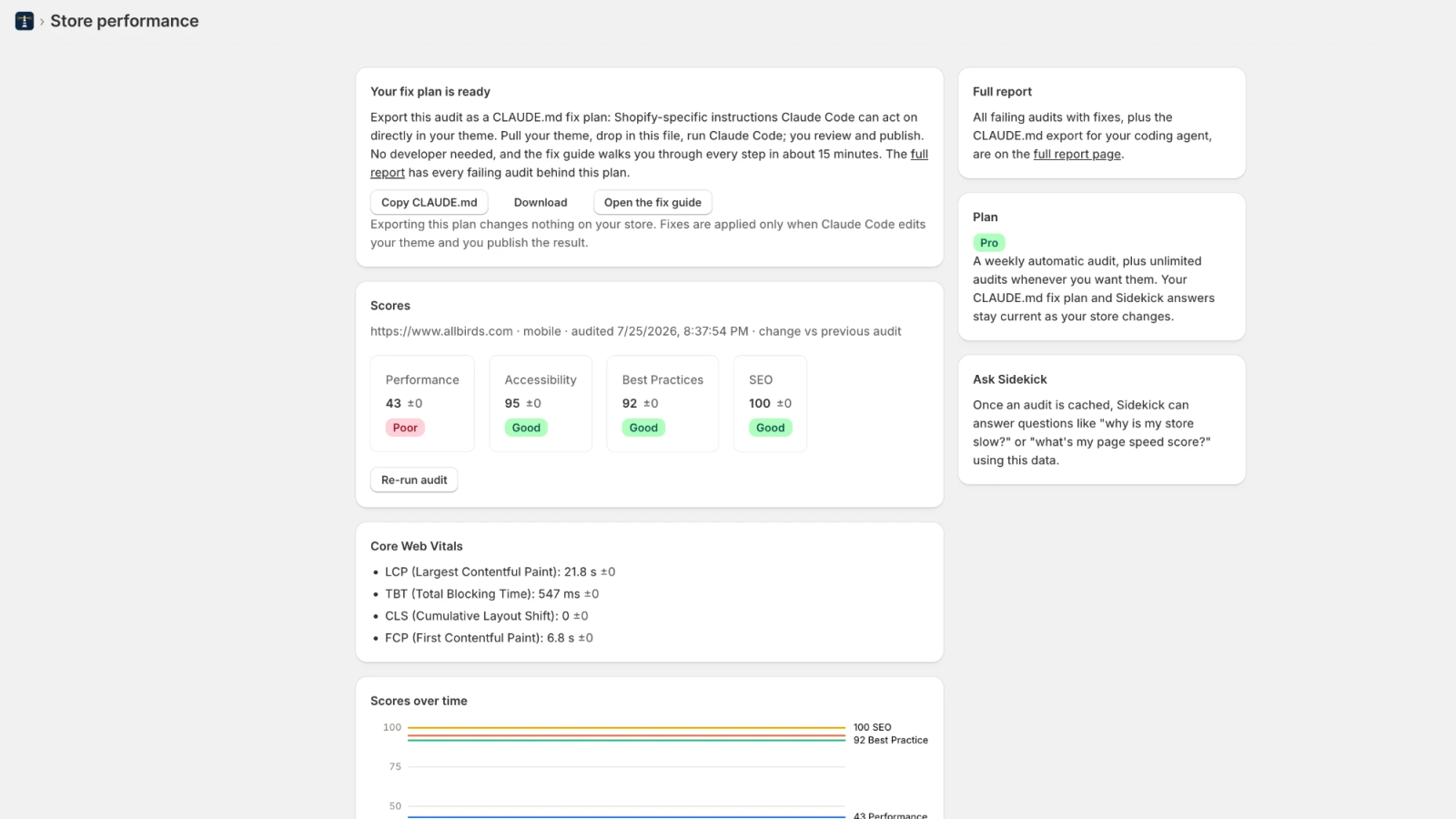This screenshot has width=1456, height=819.
Task: Select the Best Practices score card
Action: (662, 403)
